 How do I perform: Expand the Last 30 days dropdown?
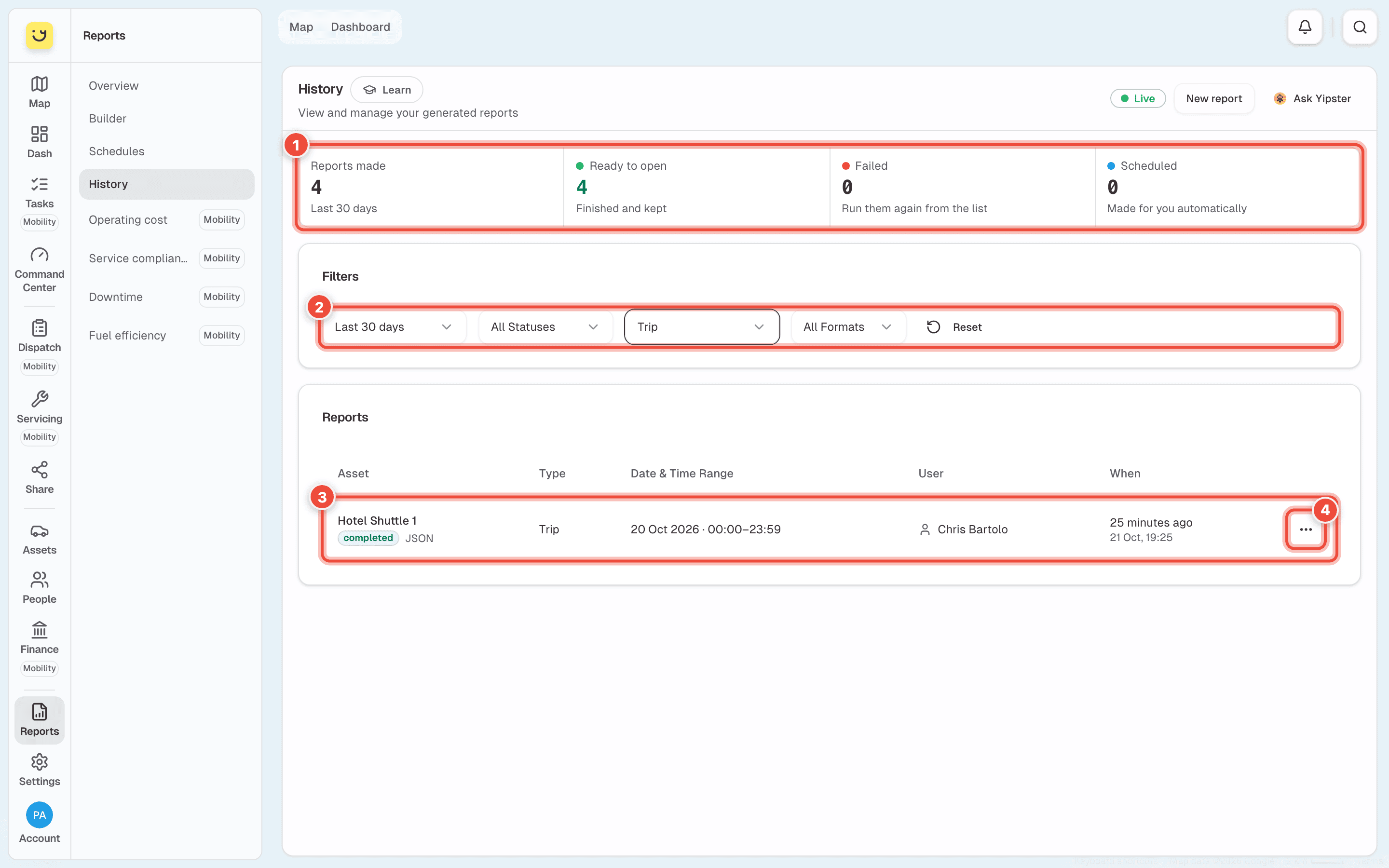393,327
